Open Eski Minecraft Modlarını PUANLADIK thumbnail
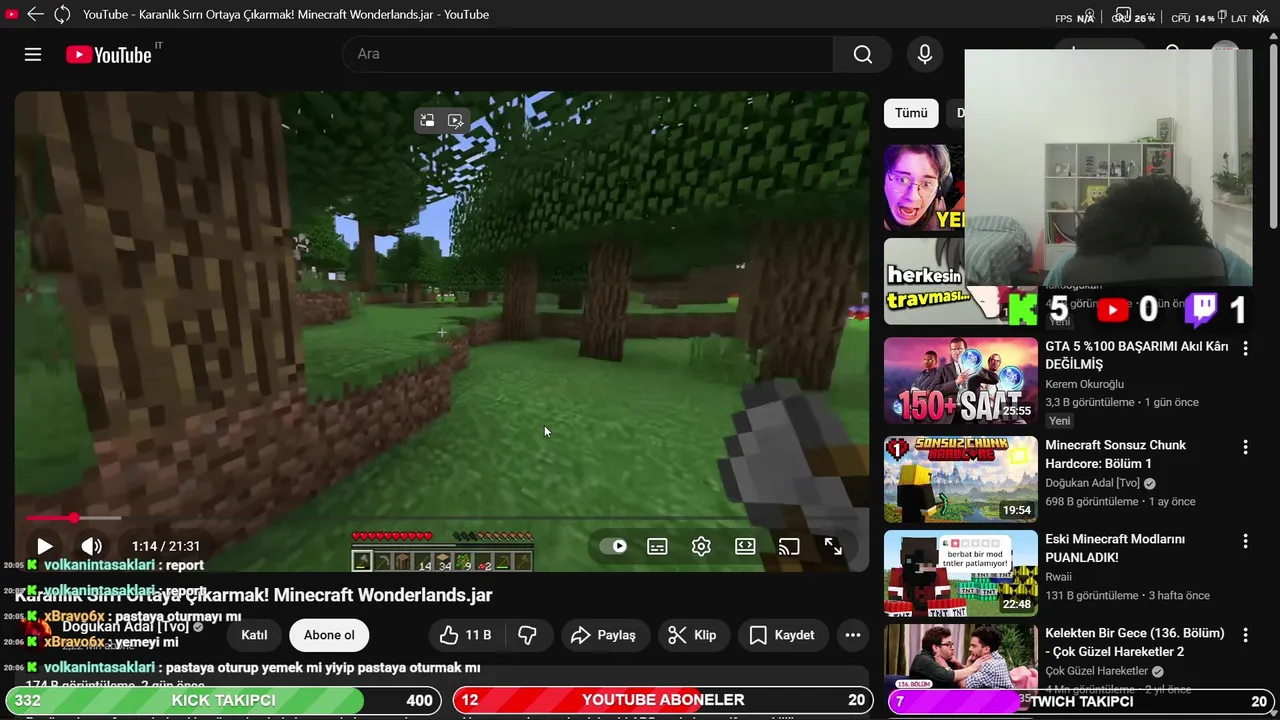Image resolution: width=1280 pixels, height=720 pixels. (961, 573)
